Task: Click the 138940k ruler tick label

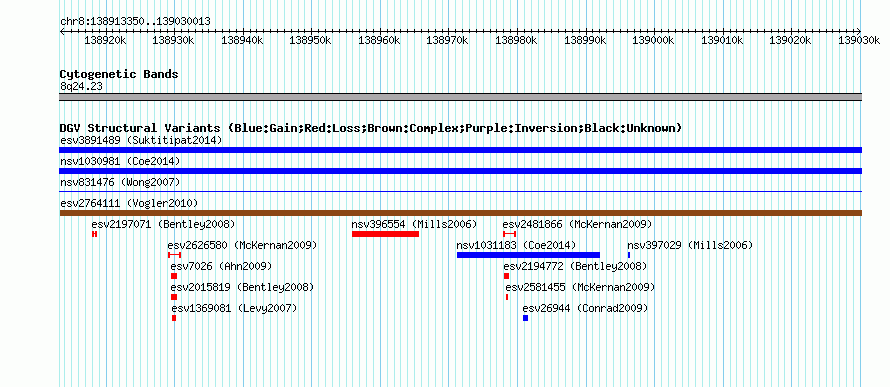Action: click(242, 40)
